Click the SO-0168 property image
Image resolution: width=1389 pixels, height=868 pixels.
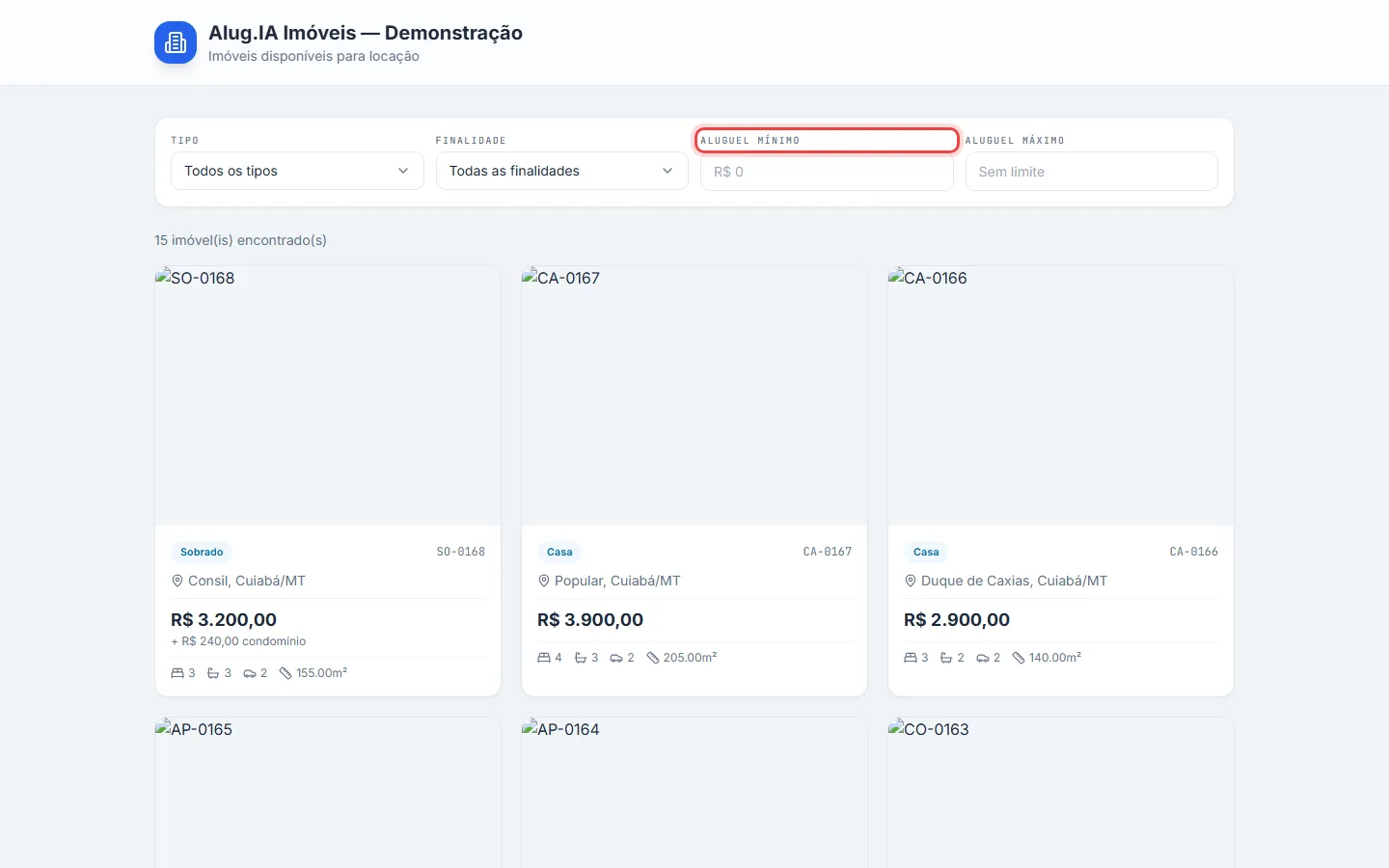[x=328, y=395]
